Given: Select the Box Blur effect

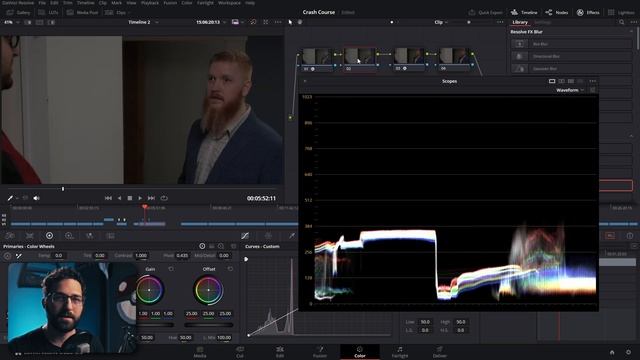Looking at the screenshot, I should (x=571, y=44).
